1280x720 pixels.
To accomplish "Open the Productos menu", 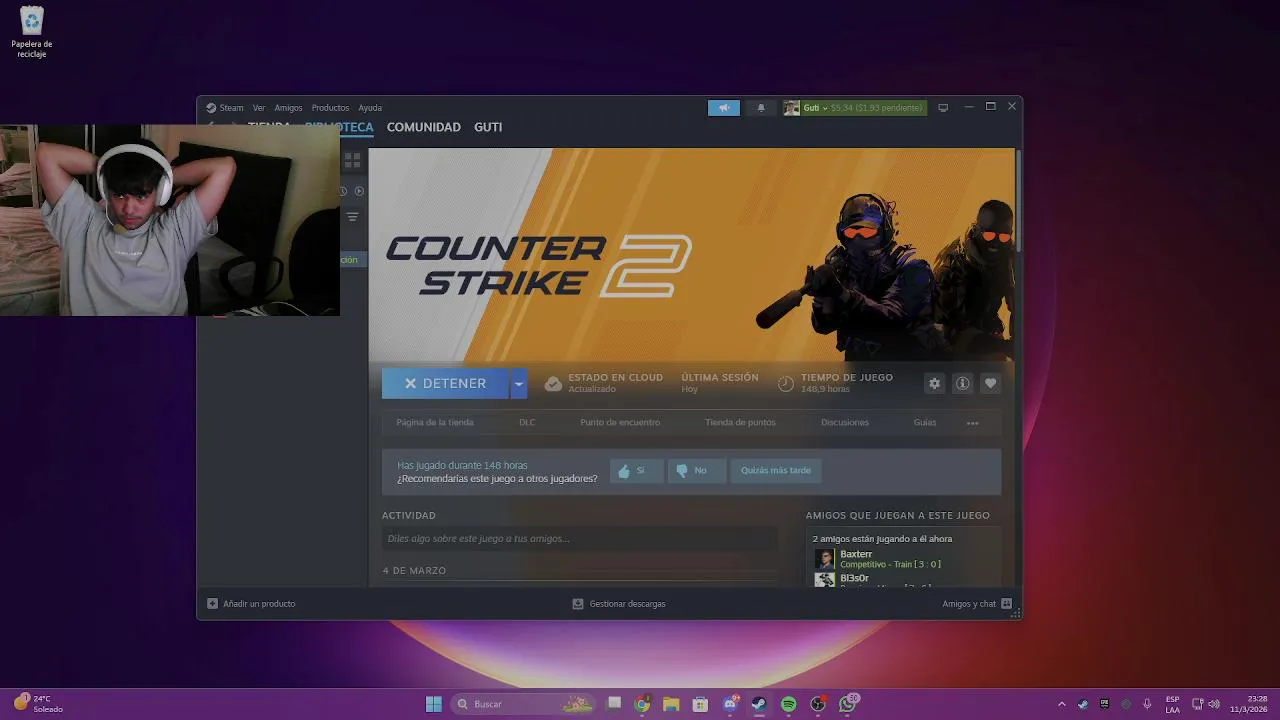I will [330, 108].
